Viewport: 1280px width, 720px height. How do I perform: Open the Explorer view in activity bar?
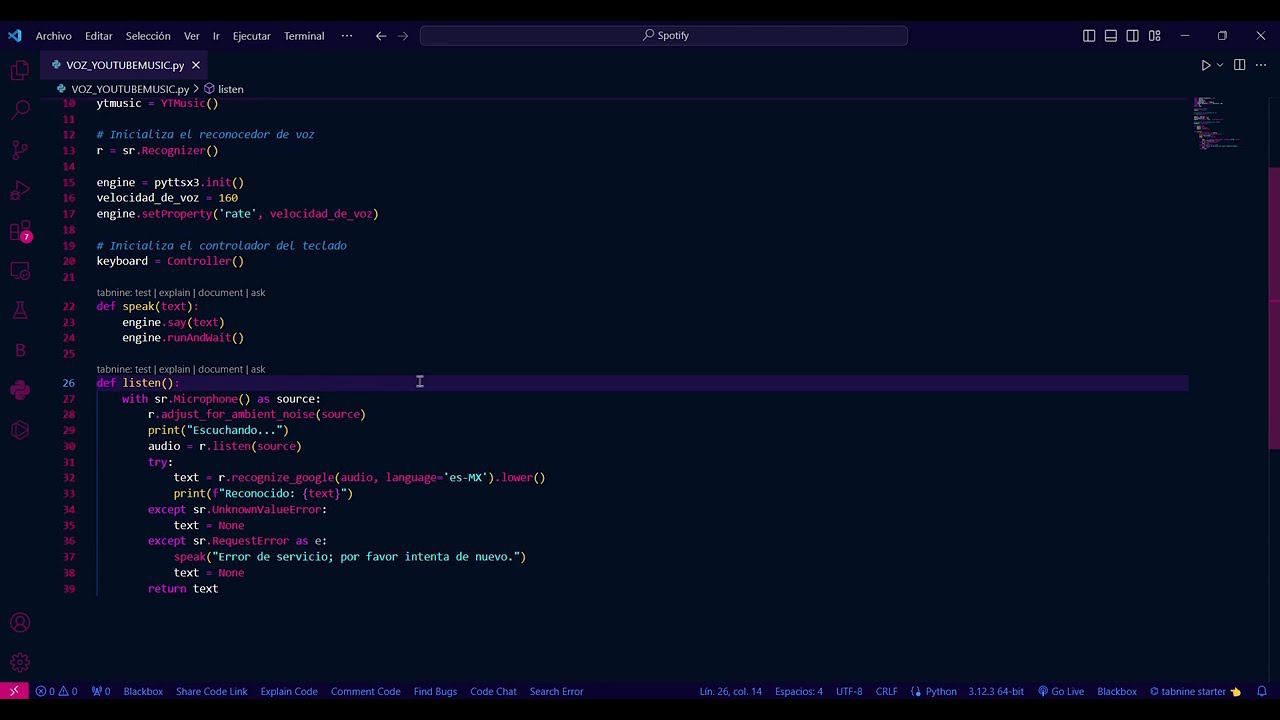coord(20,71)
